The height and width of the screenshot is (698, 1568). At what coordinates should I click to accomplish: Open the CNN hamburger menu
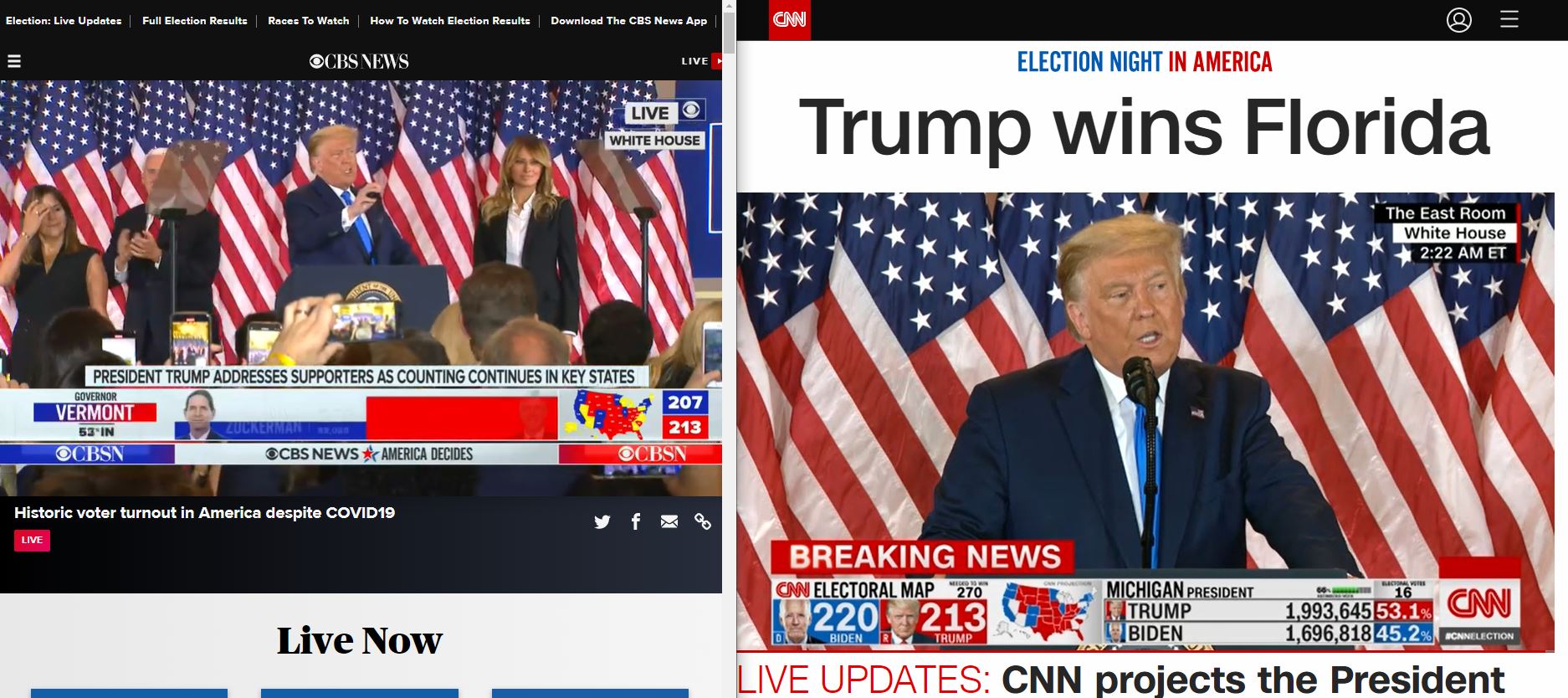click(1509, 19)
